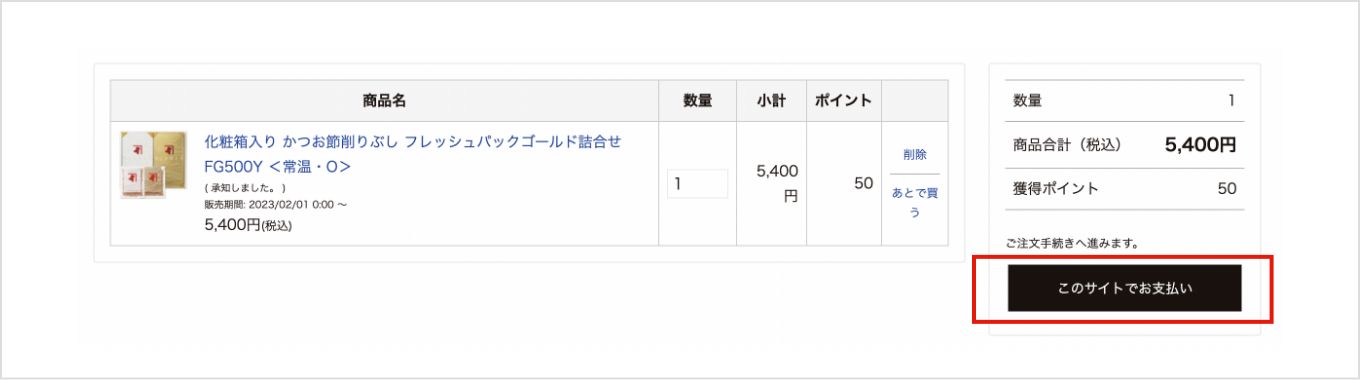The image size is (1360, 380).
Task: Click the ポイント column header
Action: point(843,101)
